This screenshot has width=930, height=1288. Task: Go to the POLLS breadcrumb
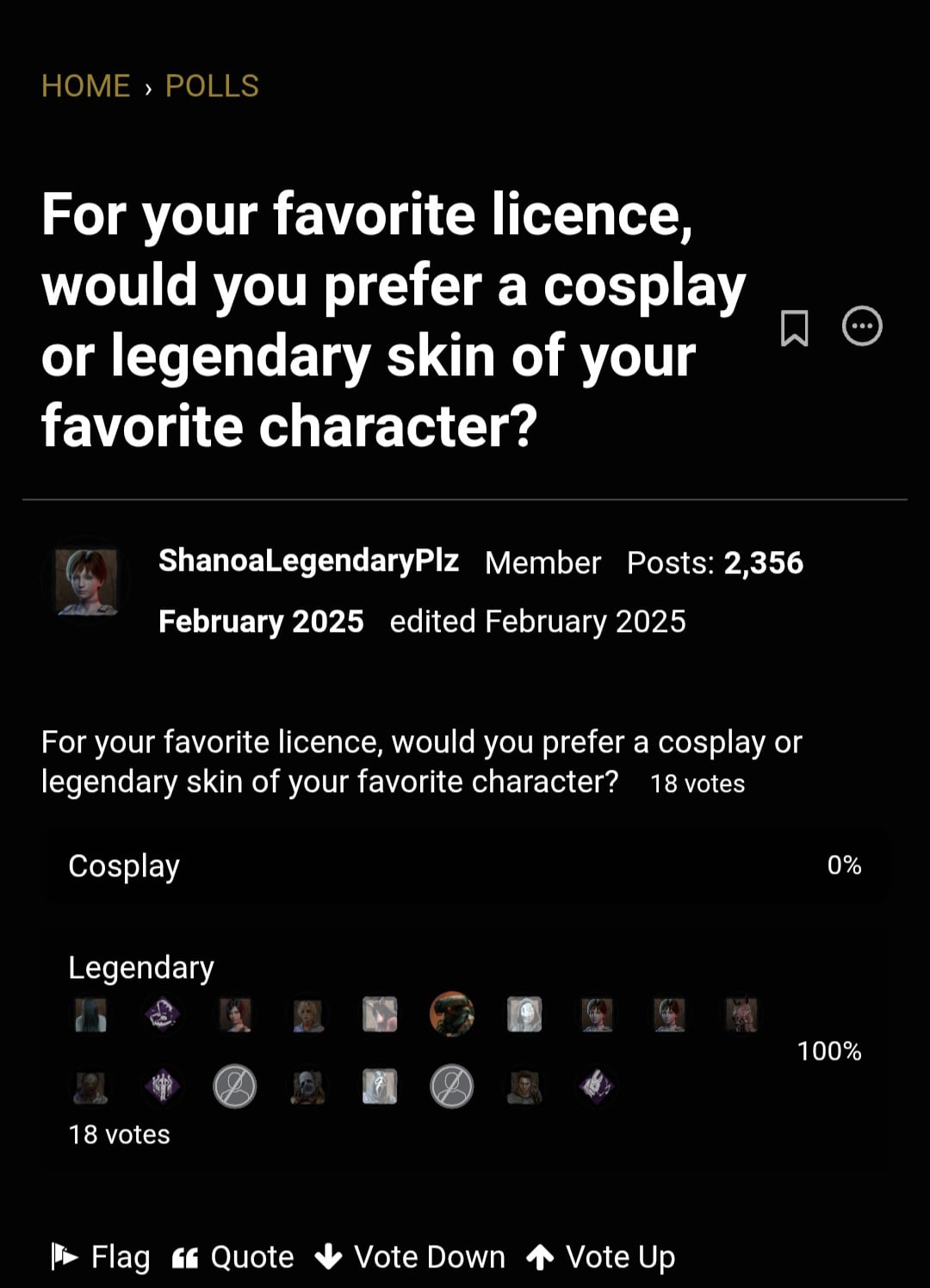pos(212,86)
